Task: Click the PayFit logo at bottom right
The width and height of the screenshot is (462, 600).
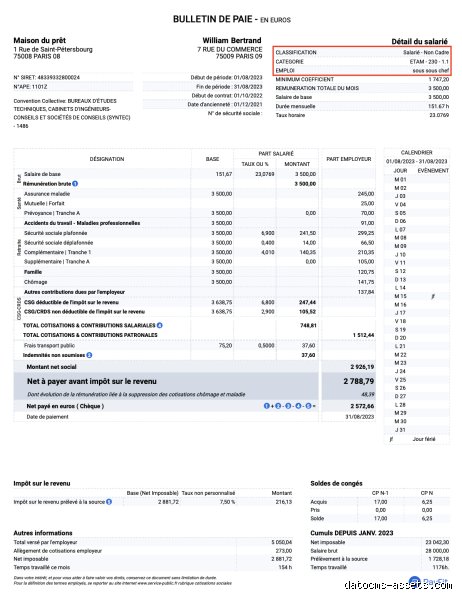Action: pos(428,583)
